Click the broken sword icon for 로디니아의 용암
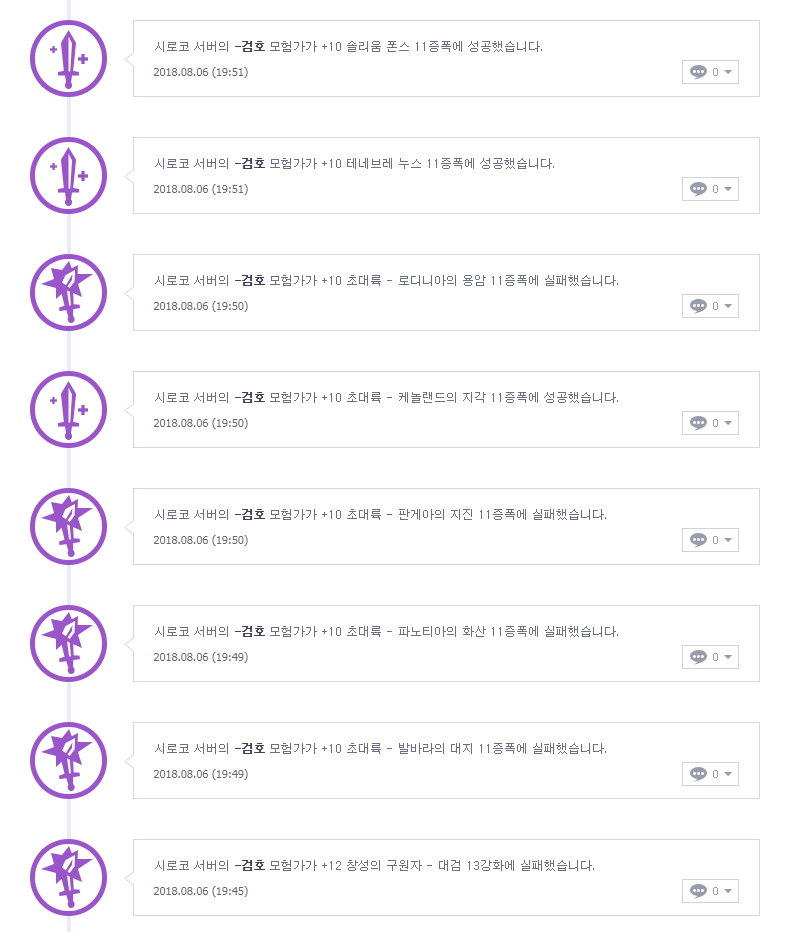Screen dimensions: 789x932 68,292
